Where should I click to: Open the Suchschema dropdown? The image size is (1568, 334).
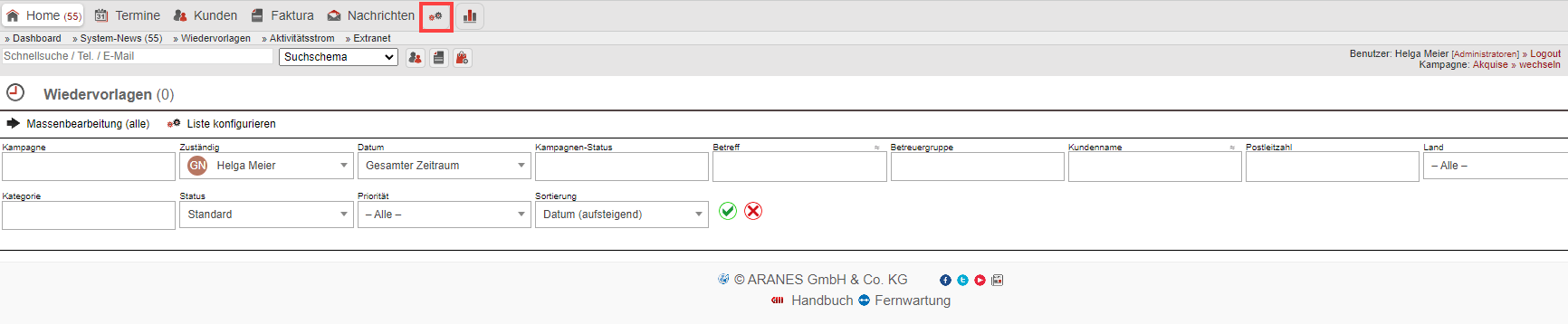point(339,57)
